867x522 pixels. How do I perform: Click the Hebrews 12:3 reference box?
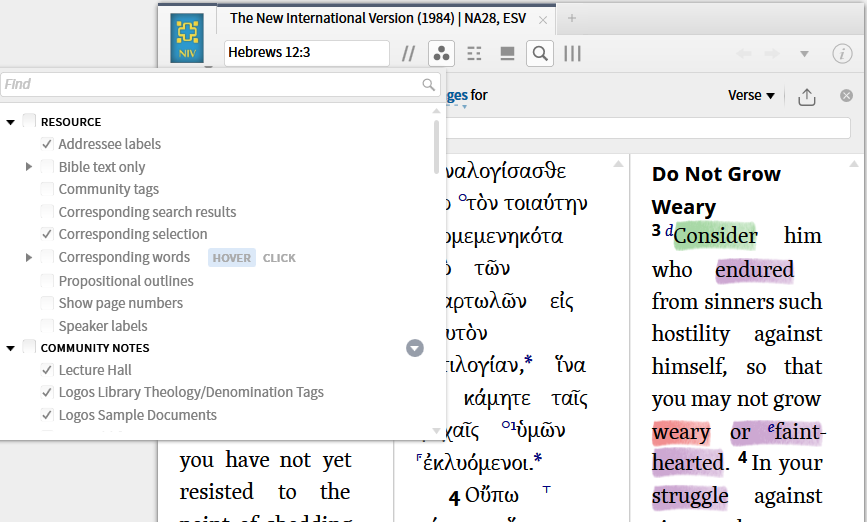tap(307, 53)
